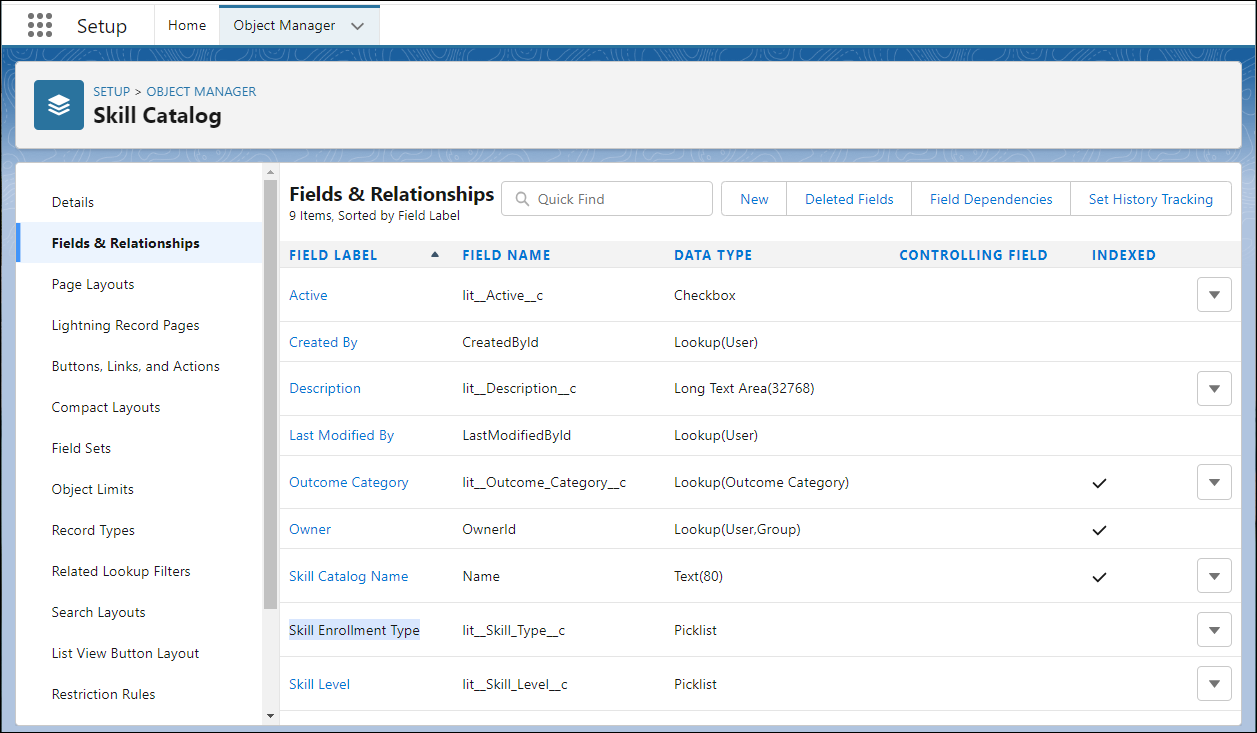This screenshot has width=1257, height=733.
Task: Expand Description field row actions menu
Action: click(x=1214, y=388)
